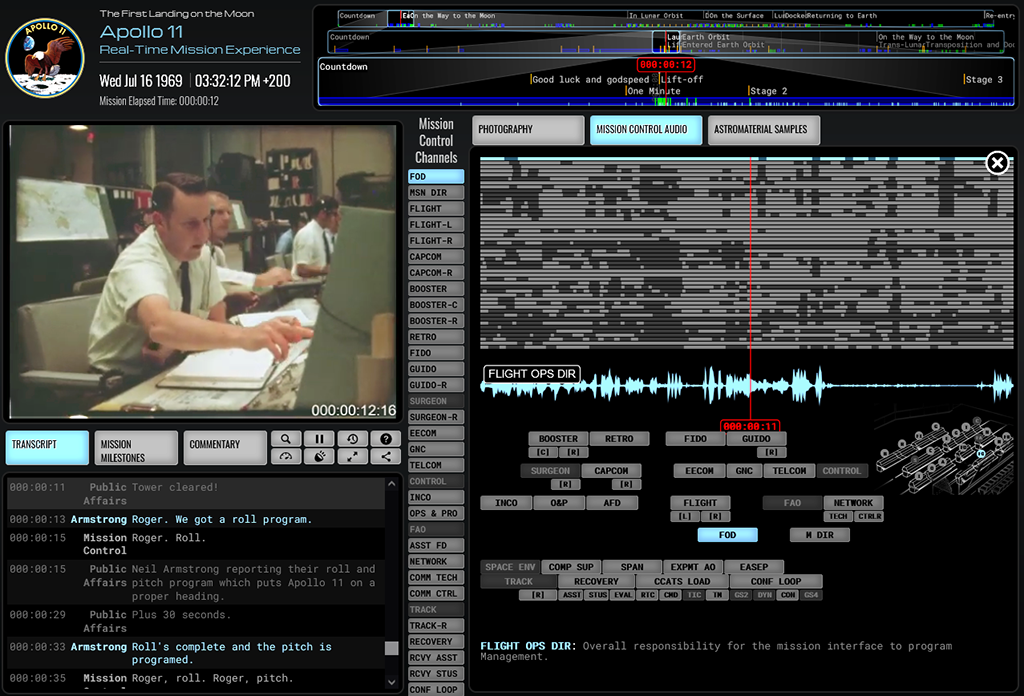Toggle fullscreen with the expand arrows icon
This screenshot has width=1024, height=696.
[352, 457]
